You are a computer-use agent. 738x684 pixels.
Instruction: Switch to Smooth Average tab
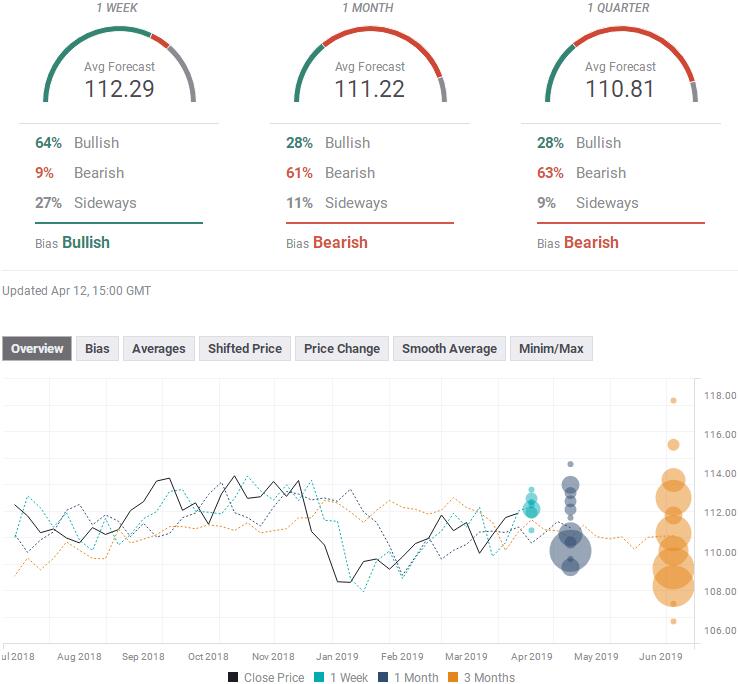click(x=449, y=349)
